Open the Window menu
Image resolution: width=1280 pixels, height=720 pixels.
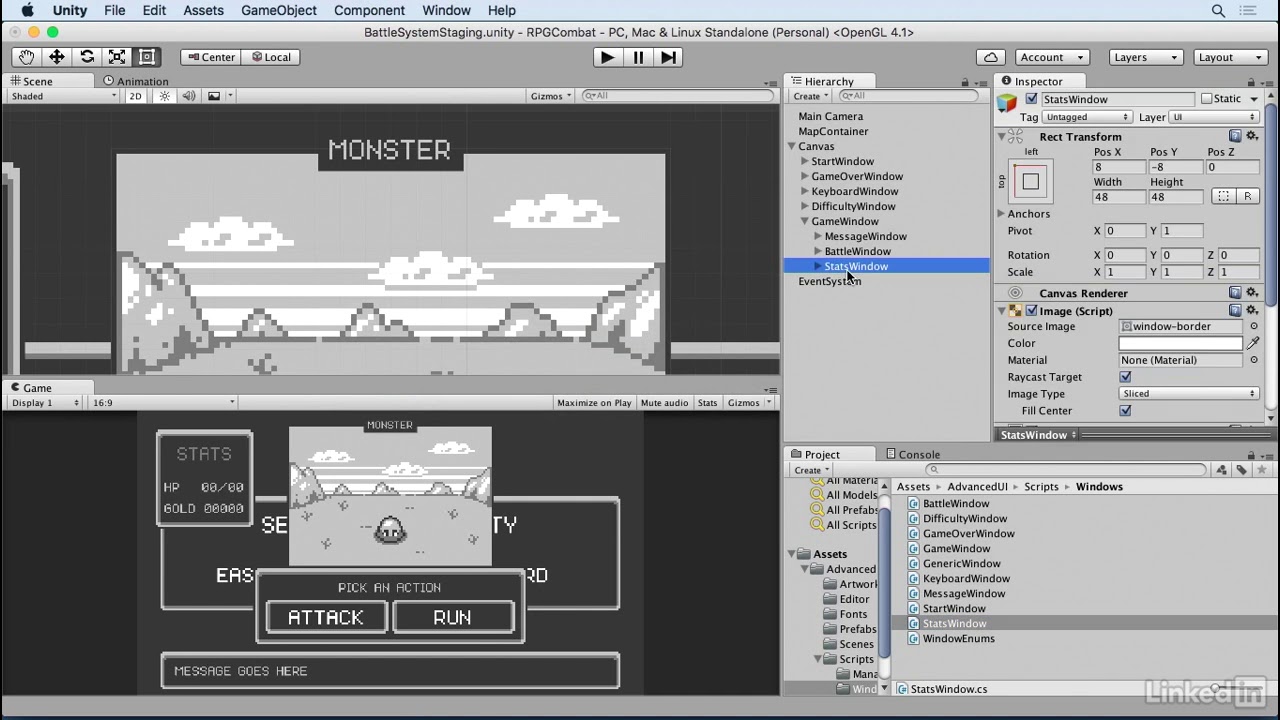pyautogui.click(x=446, y=10)
